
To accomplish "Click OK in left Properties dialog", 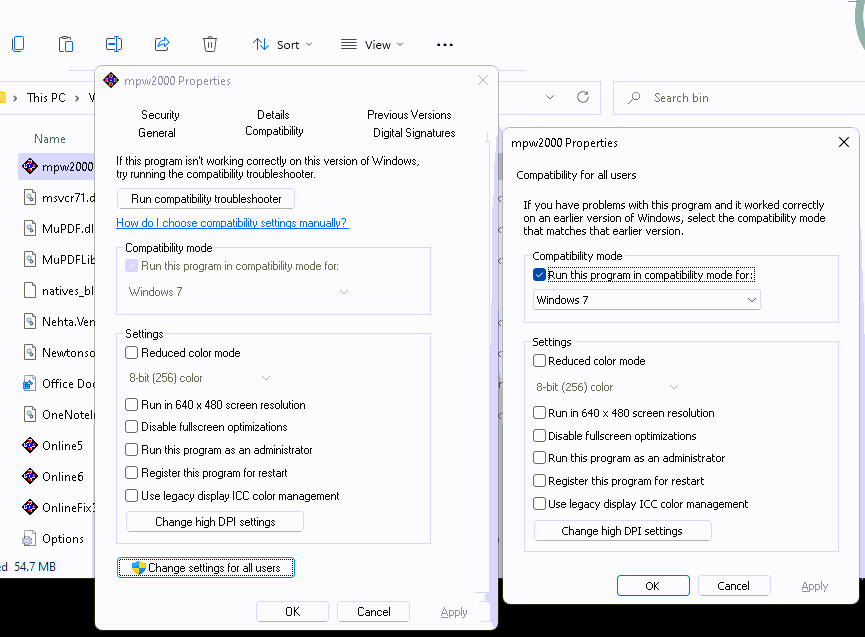I will click(x=292, y=612).
